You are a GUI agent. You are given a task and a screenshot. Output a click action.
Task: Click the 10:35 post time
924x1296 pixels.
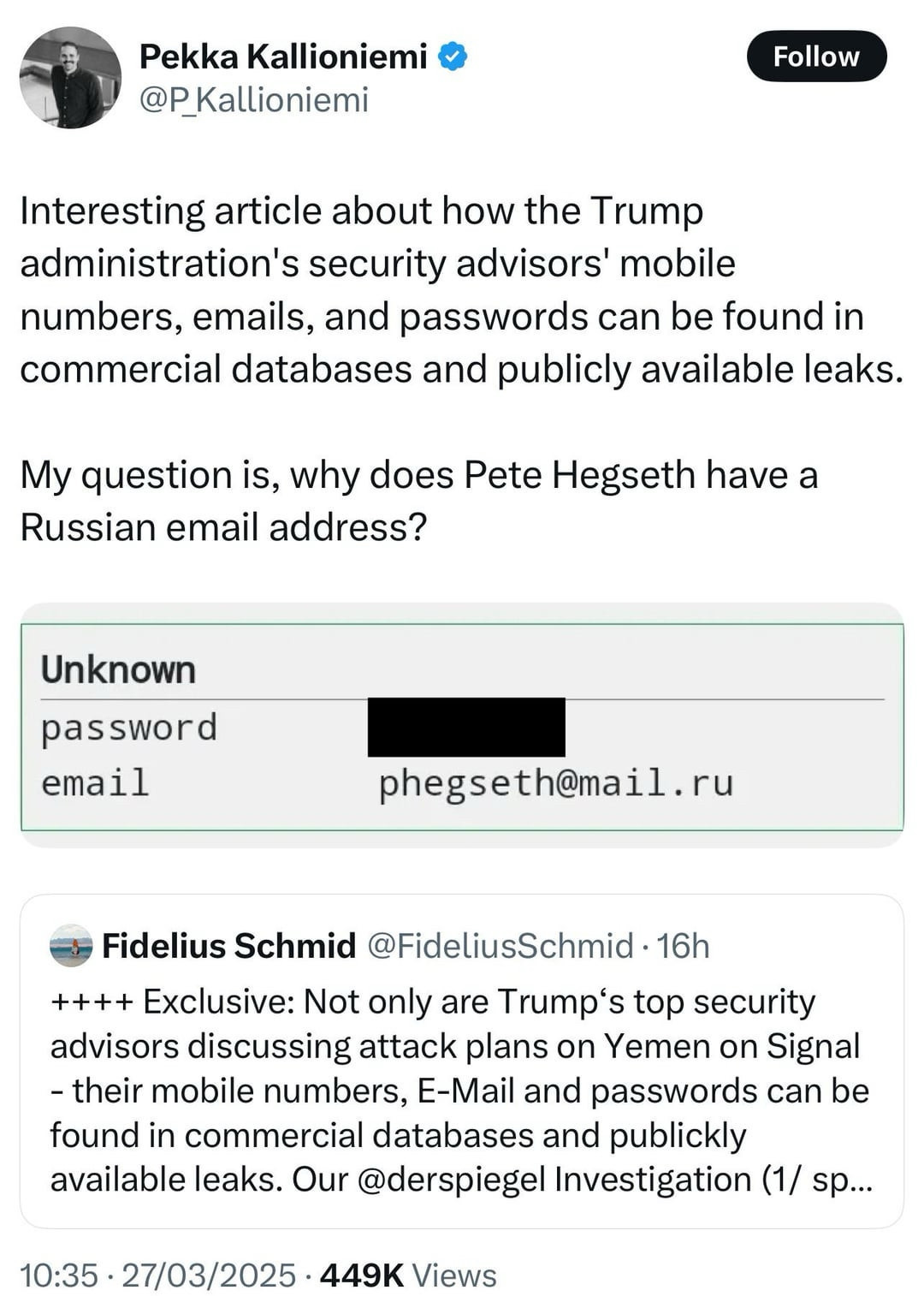tap(58, 1275)
